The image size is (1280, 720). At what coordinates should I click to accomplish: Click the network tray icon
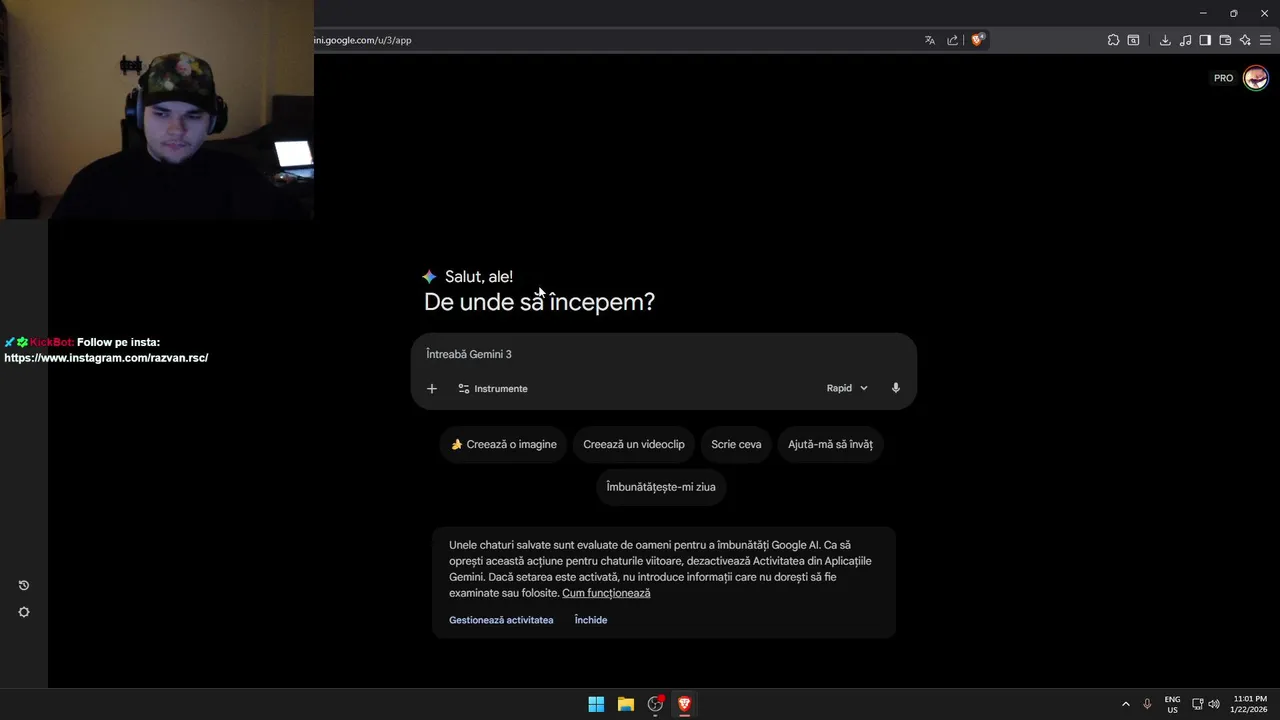1198,704
